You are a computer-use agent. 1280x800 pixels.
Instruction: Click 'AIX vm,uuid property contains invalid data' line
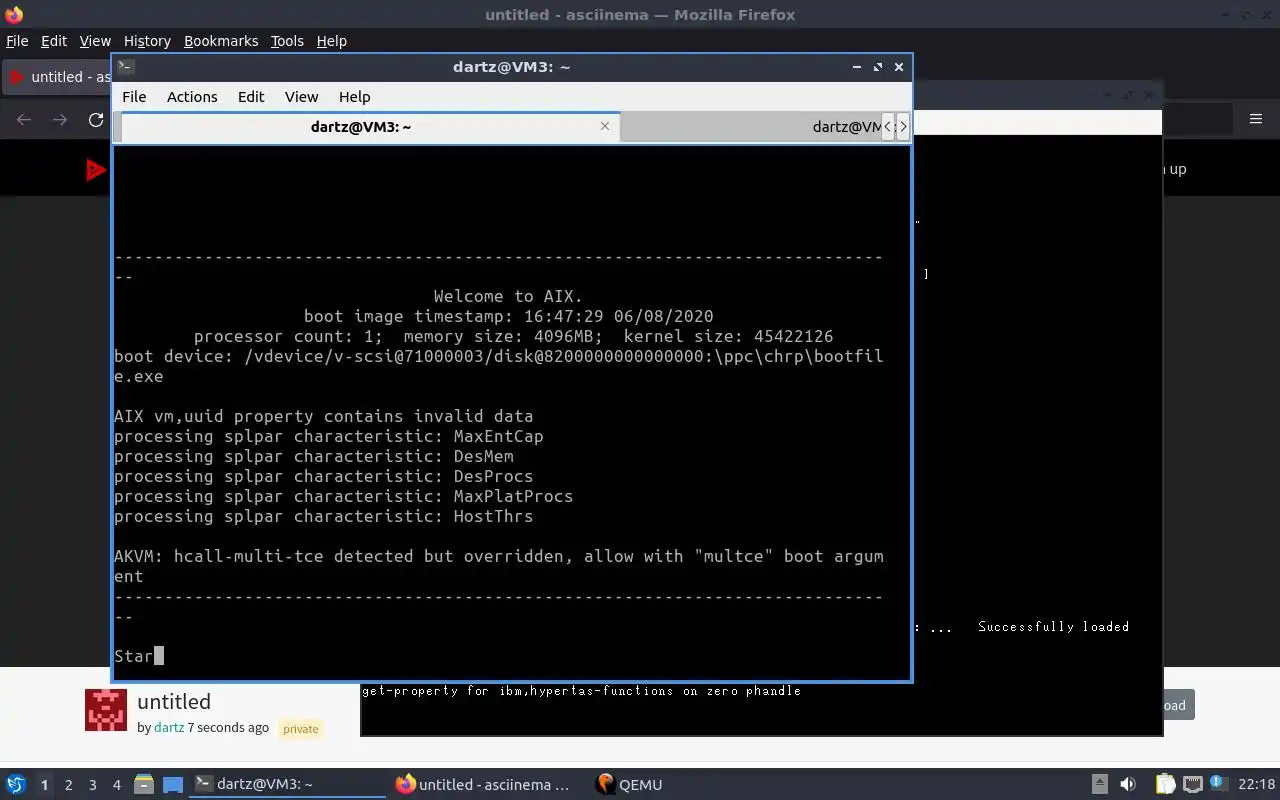tap(323, 416)
